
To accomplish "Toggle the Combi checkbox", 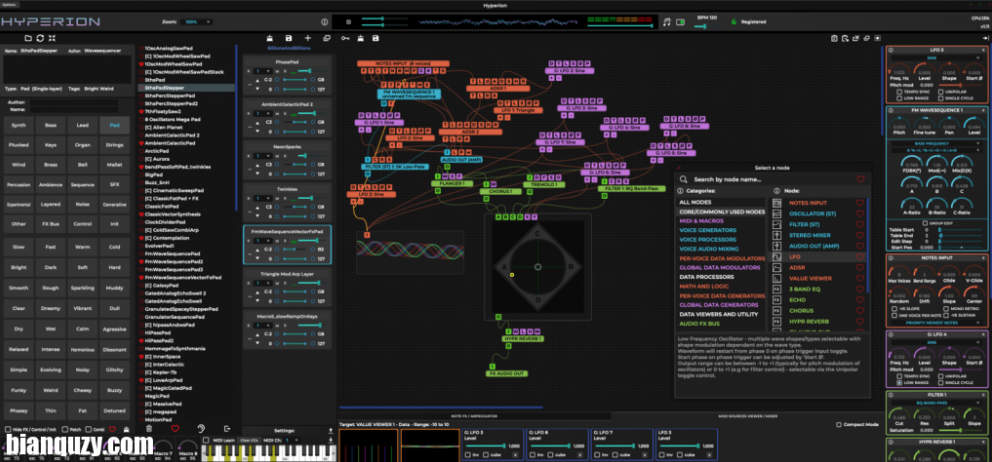I will (89, 429).
